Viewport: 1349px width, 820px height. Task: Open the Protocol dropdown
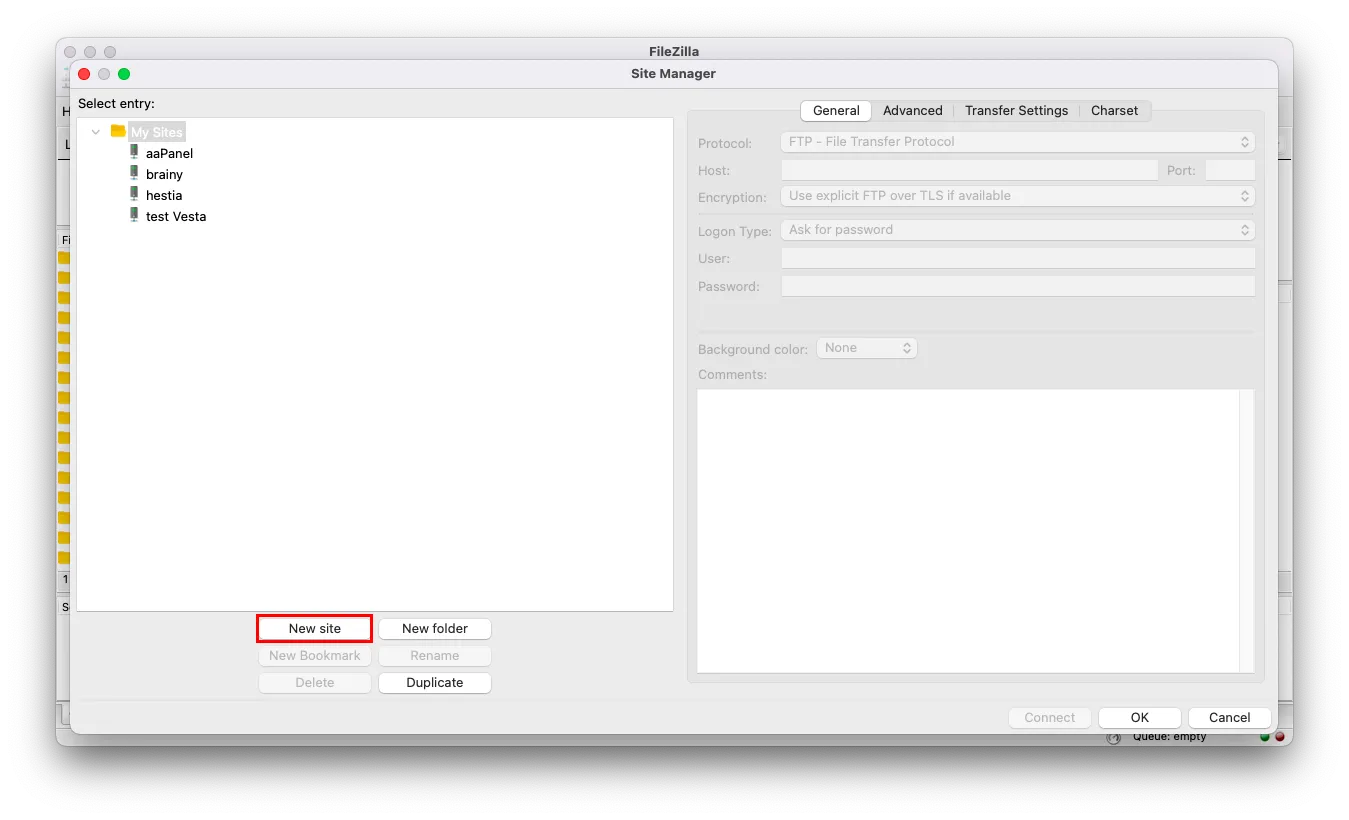[1017, 142]
